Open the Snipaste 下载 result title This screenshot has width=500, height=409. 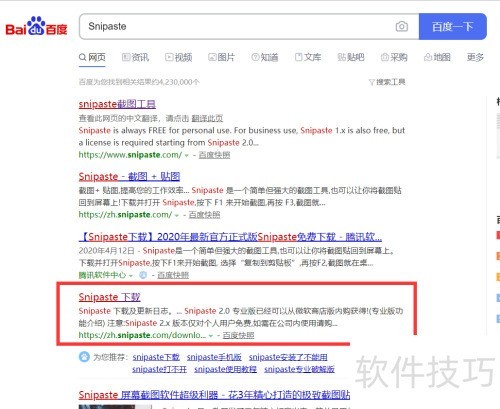pyautogui.click(x=109, y=297)
